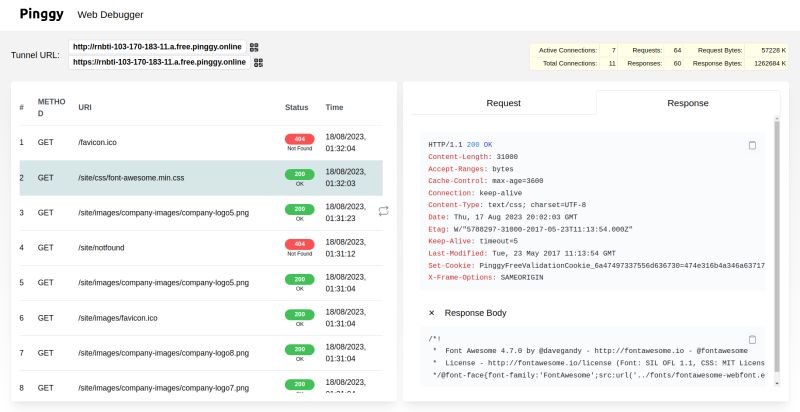Screen dimensions: 800x412
Task: Click the Font Awesome 4.7.0 comment line in body
Action: pos(590,351)
